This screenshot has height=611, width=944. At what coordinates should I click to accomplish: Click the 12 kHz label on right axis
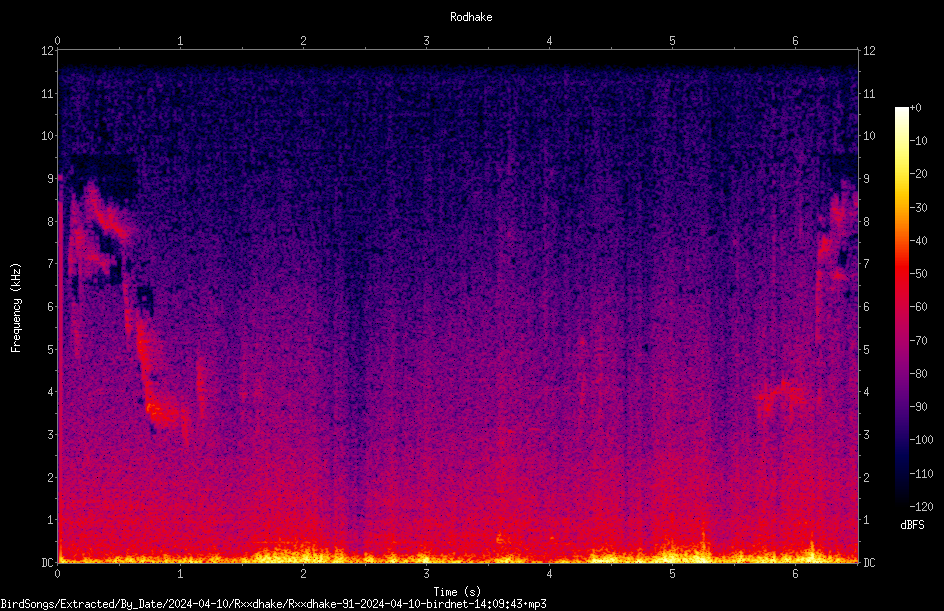(869, 51)
